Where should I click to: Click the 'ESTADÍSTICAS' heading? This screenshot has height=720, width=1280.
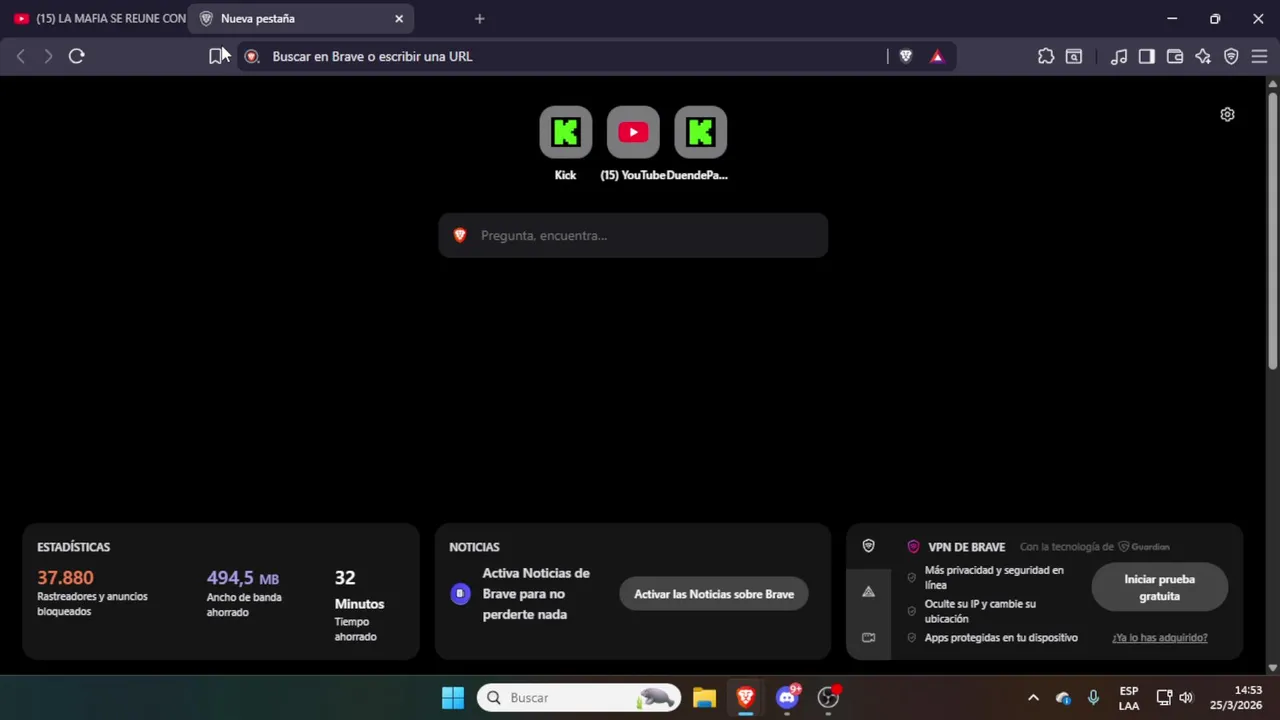pos(73,547)
